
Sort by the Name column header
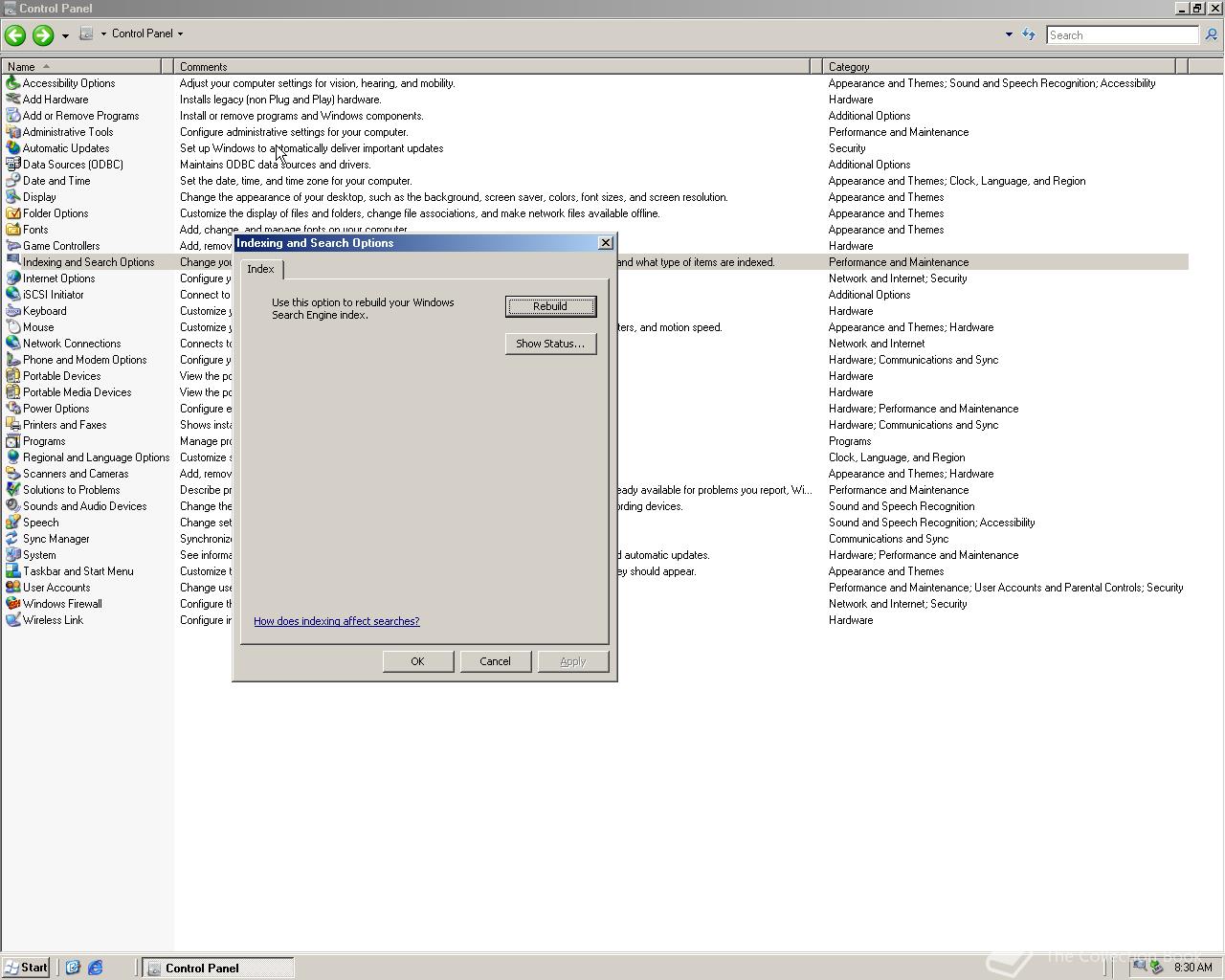pos(82,67)
